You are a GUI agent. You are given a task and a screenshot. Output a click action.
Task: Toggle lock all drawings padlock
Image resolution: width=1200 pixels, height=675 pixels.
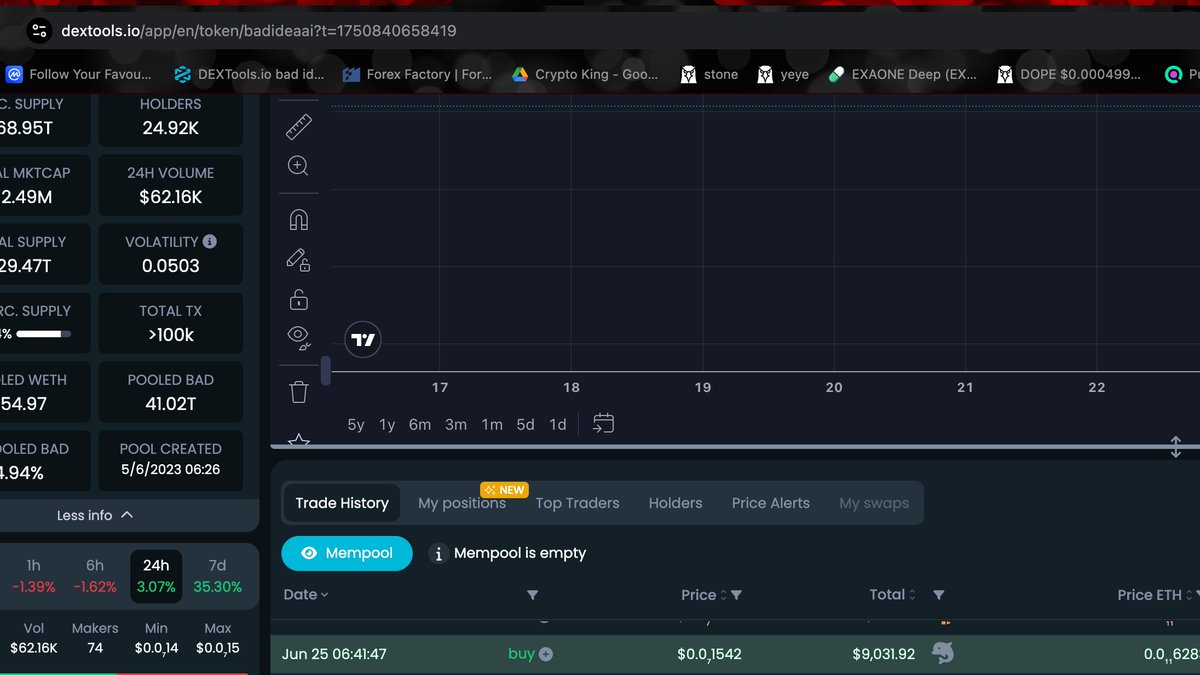pyautogui.click(x=298, y=299)
